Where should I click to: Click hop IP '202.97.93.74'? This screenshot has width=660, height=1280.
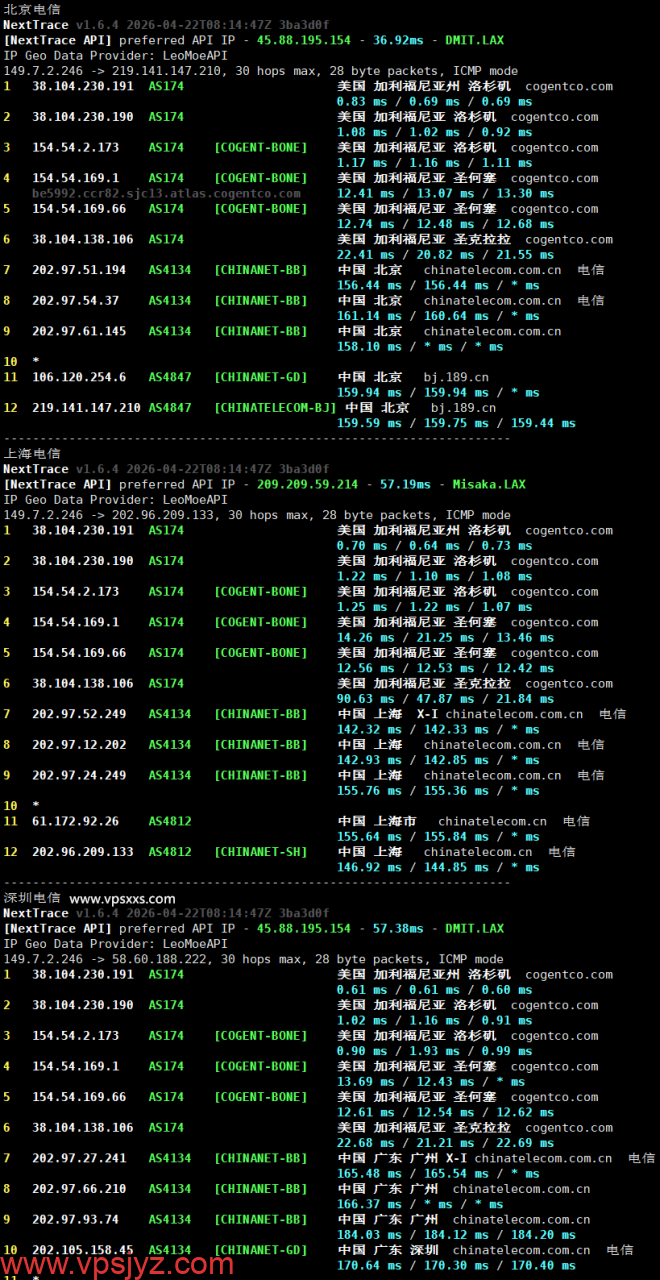75,1219
